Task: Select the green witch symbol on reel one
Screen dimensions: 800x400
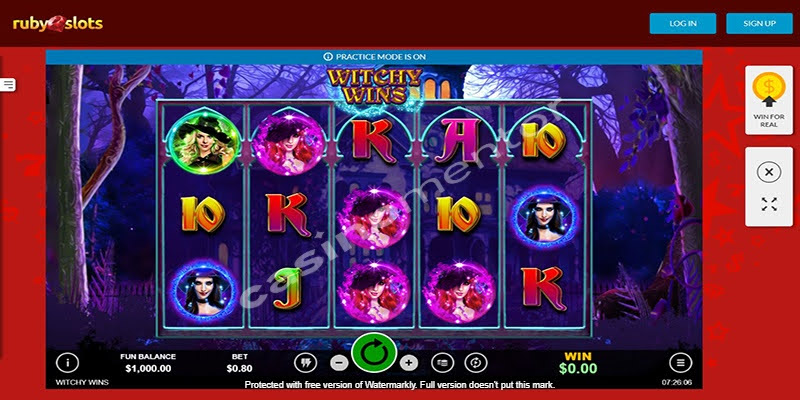Action: coord(204,142)
